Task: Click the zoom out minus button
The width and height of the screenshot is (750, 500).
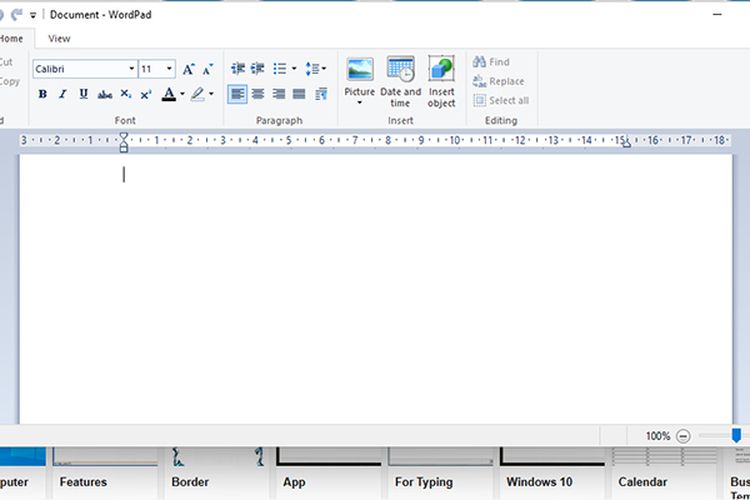Action: click(x=683, y=436)
